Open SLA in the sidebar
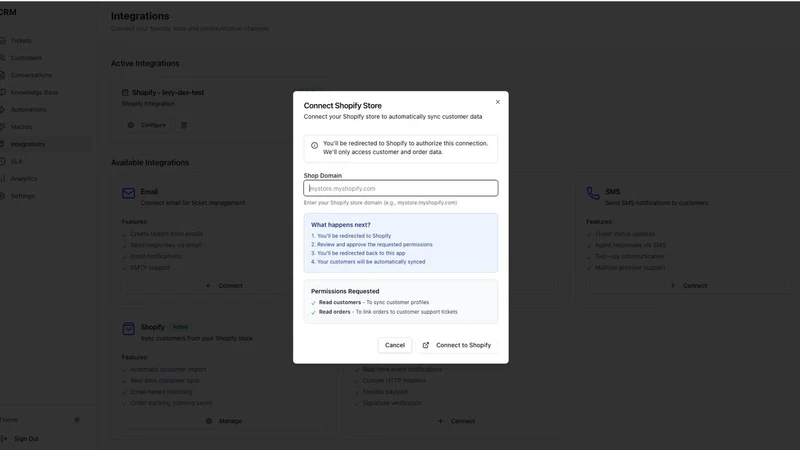Screen dimensions: 800x450 tap(16, 162)
